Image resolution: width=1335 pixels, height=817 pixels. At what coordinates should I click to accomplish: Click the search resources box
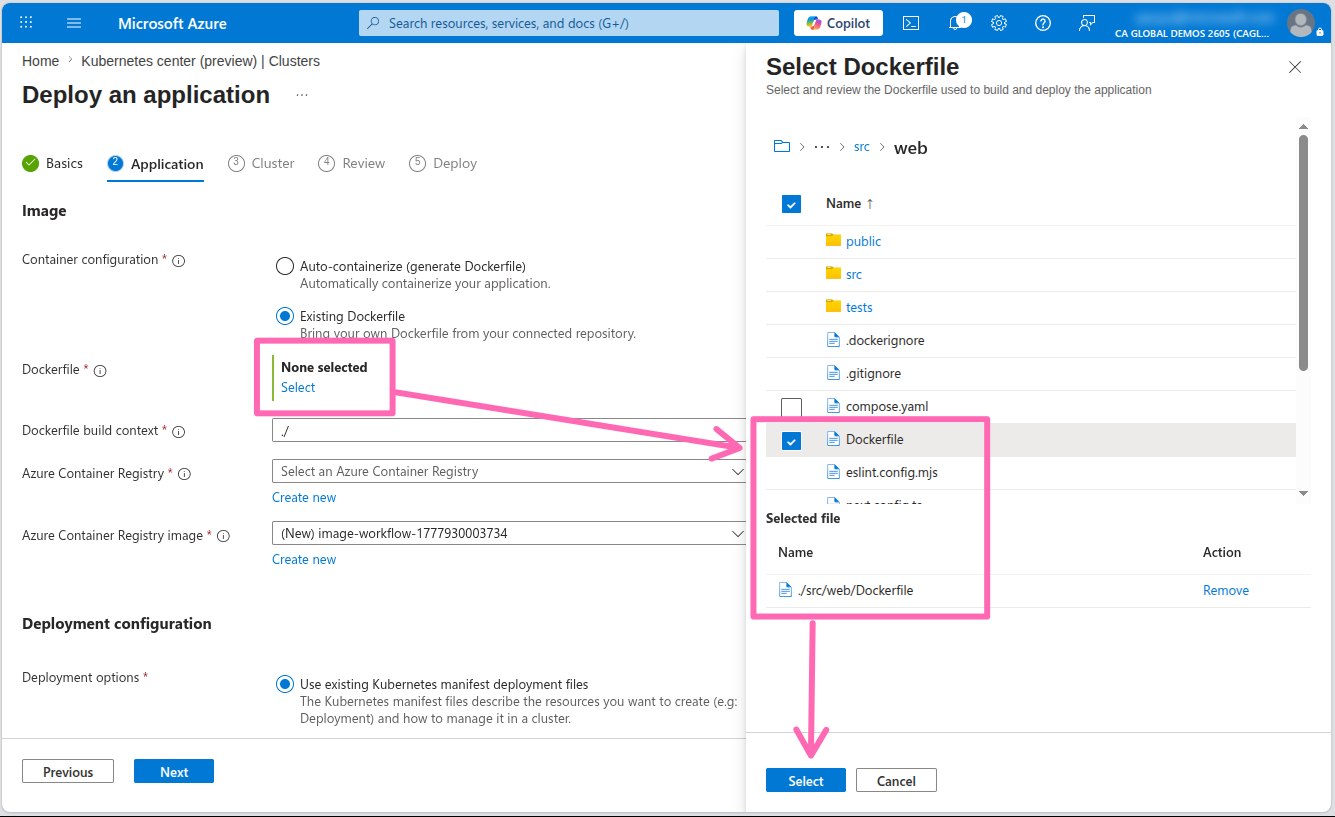[569, 23]
